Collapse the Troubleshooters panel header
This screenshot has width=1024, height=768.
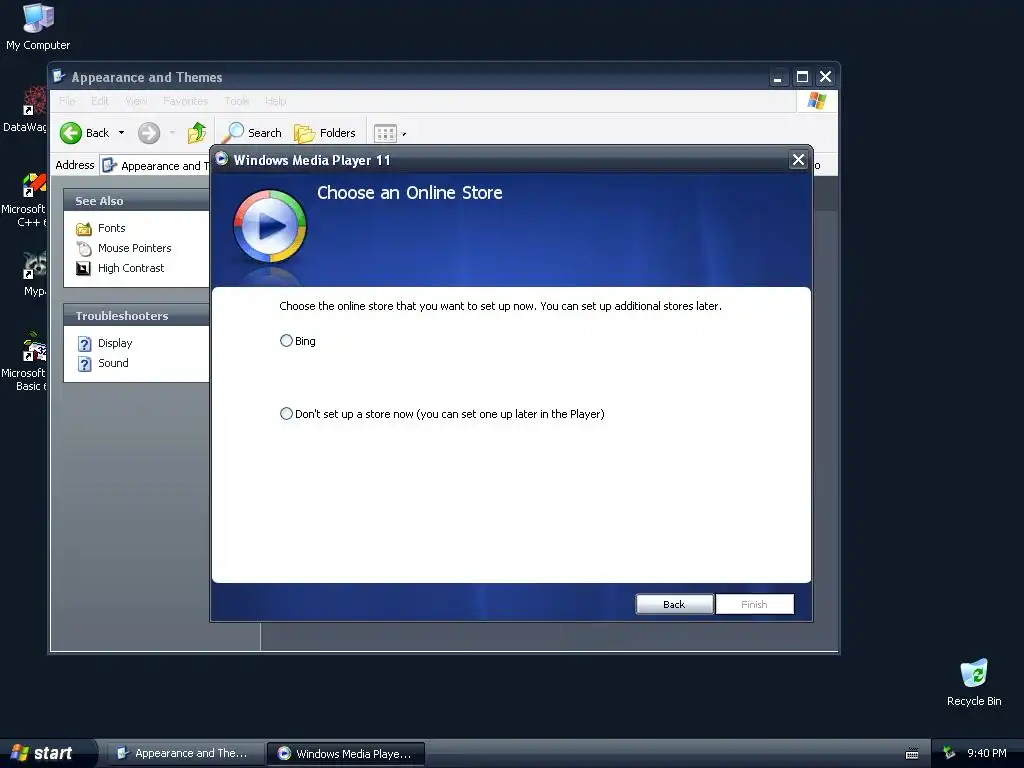click(x=136, y=315)
